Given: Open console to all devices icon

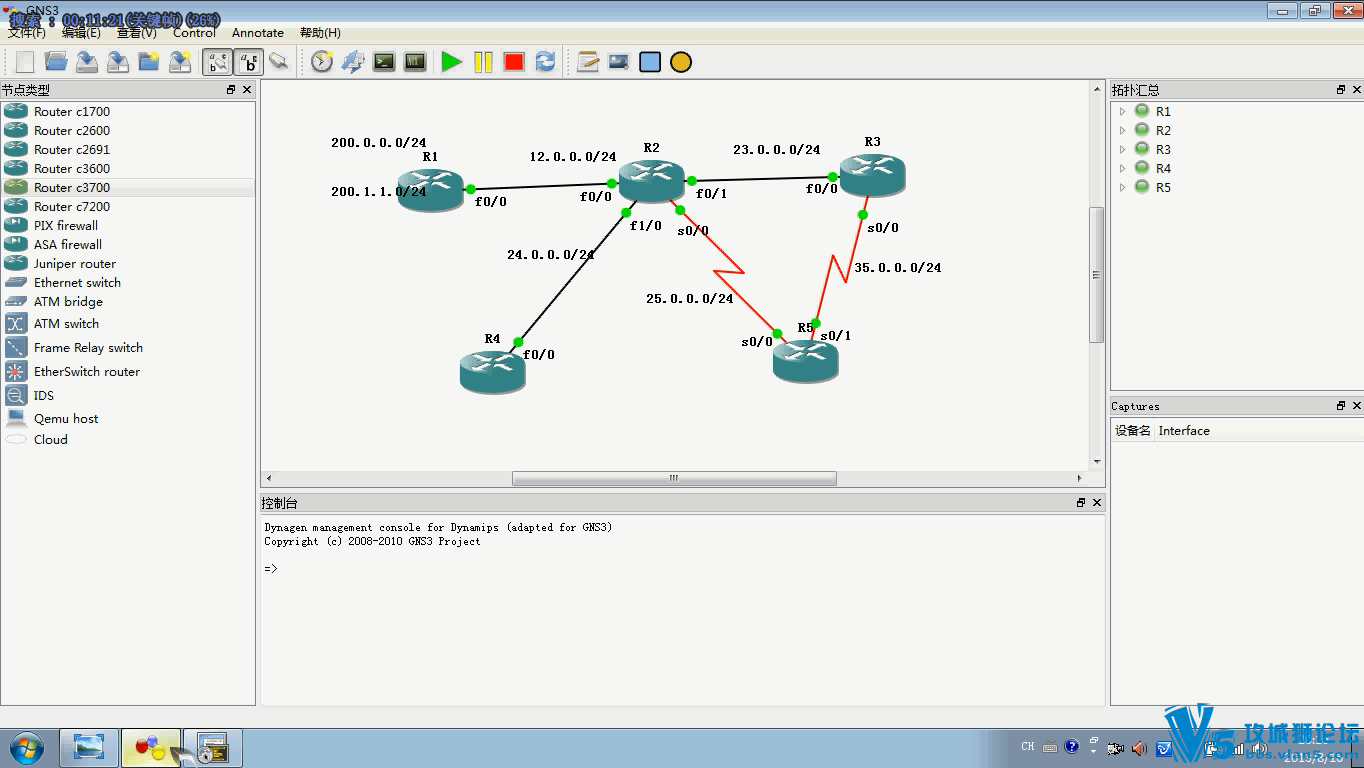Looking at the screenshot, I should 384,62.
